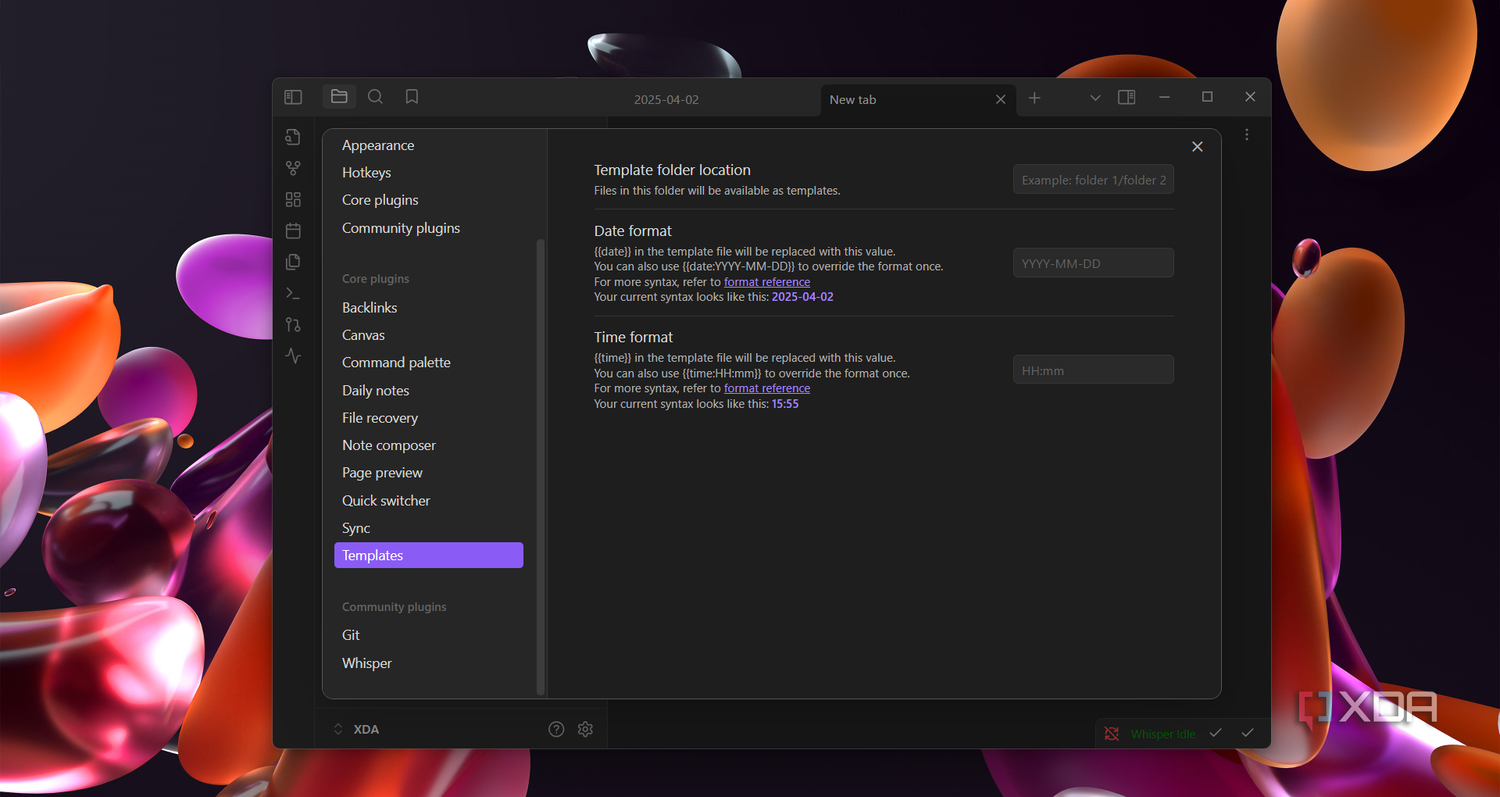Select Templates in settings sidebar
1500x797 pixels.
pyautogui.click(x=428, y=555)
